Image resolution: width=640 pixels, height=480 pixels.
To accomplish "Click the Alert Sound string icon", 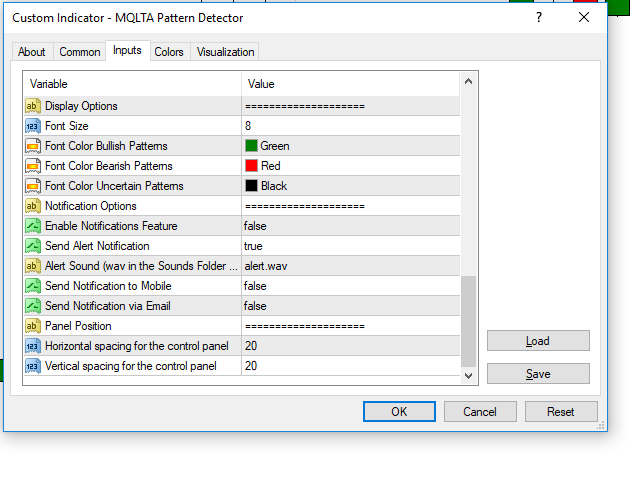I will 33,266.
